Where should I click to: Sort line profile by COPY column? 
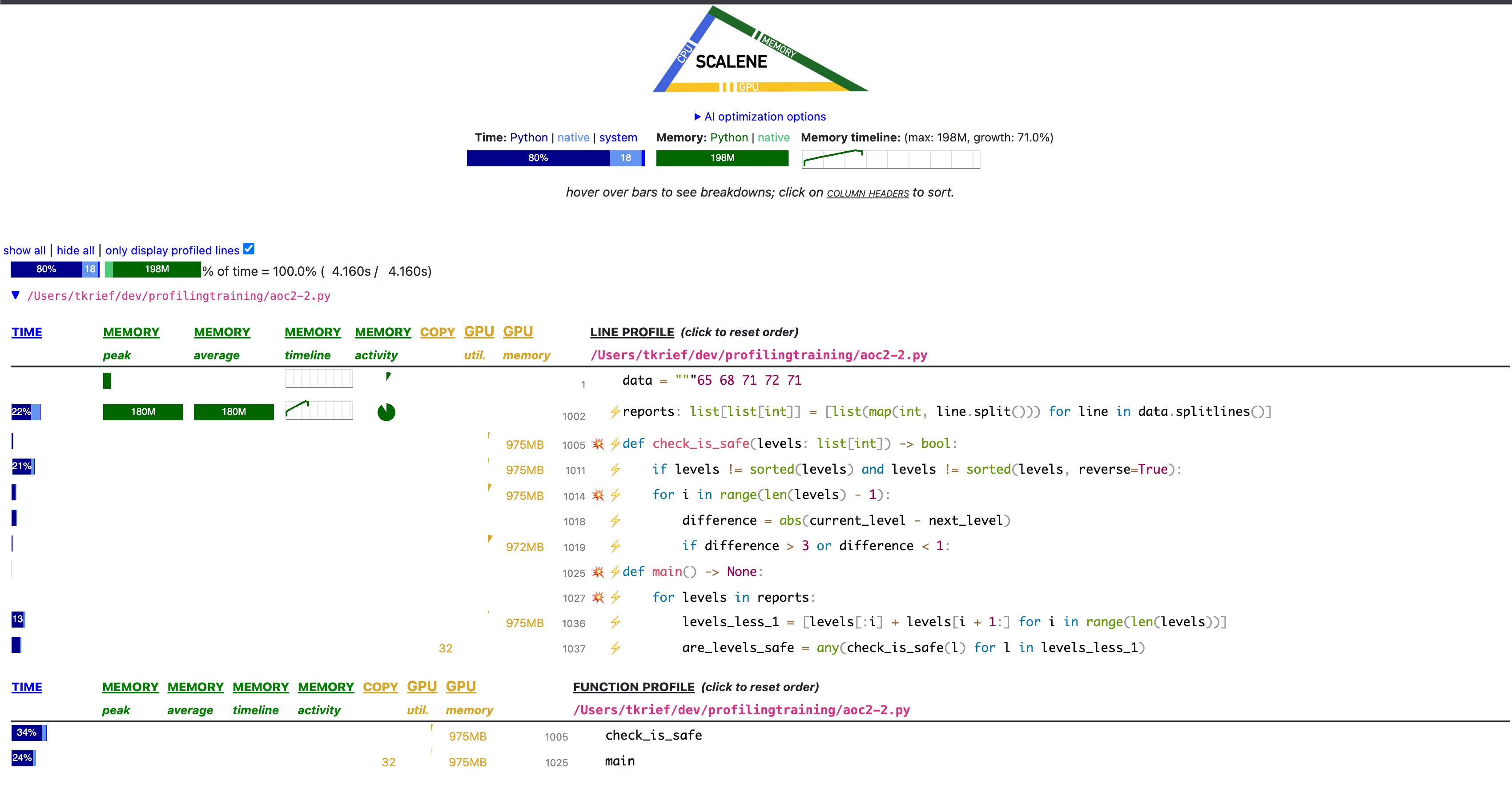click(x=437, y=332)
